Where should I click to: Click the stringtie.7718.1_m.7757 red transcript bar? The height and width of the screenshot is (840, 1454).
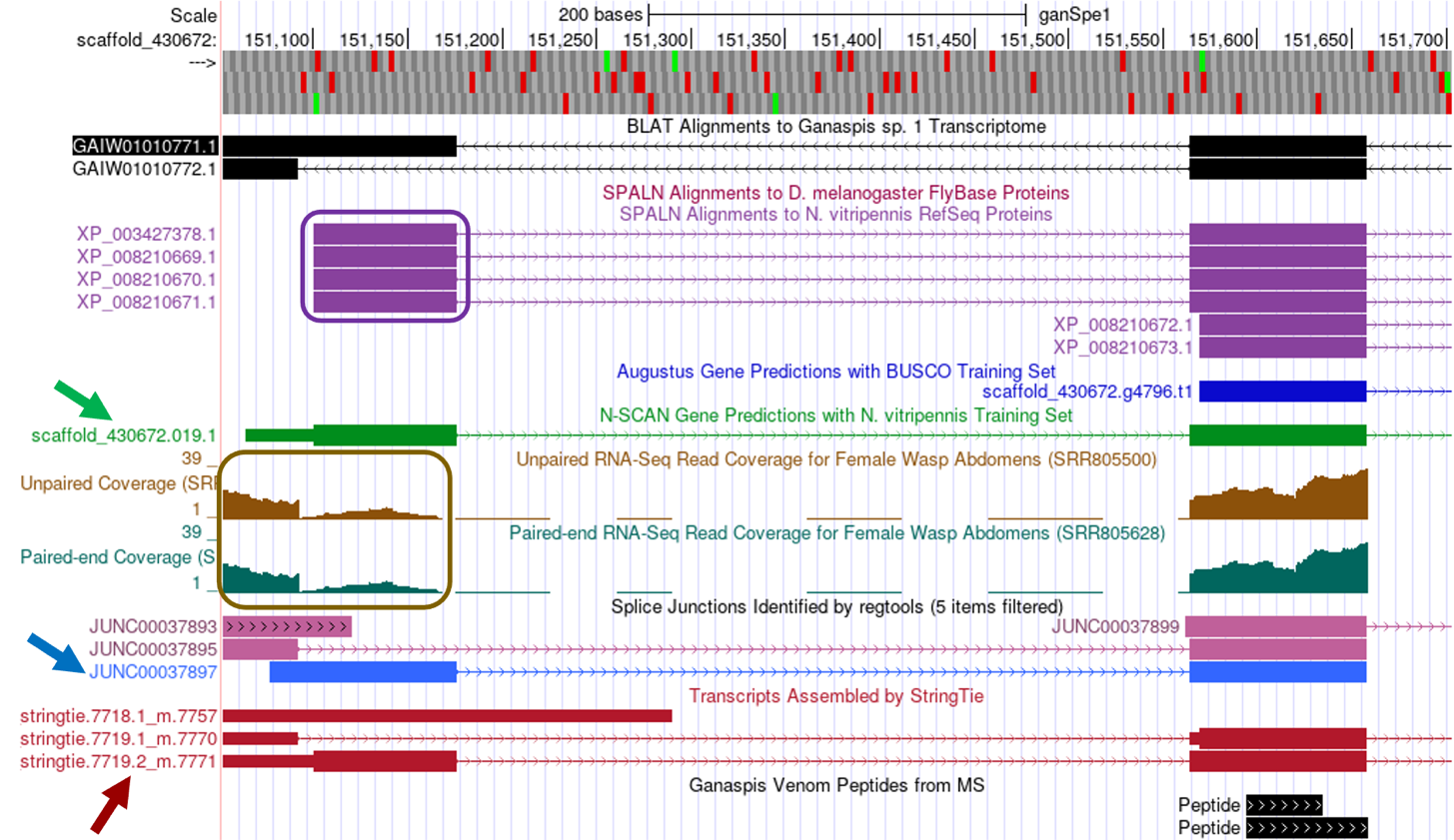click(447, 716)
